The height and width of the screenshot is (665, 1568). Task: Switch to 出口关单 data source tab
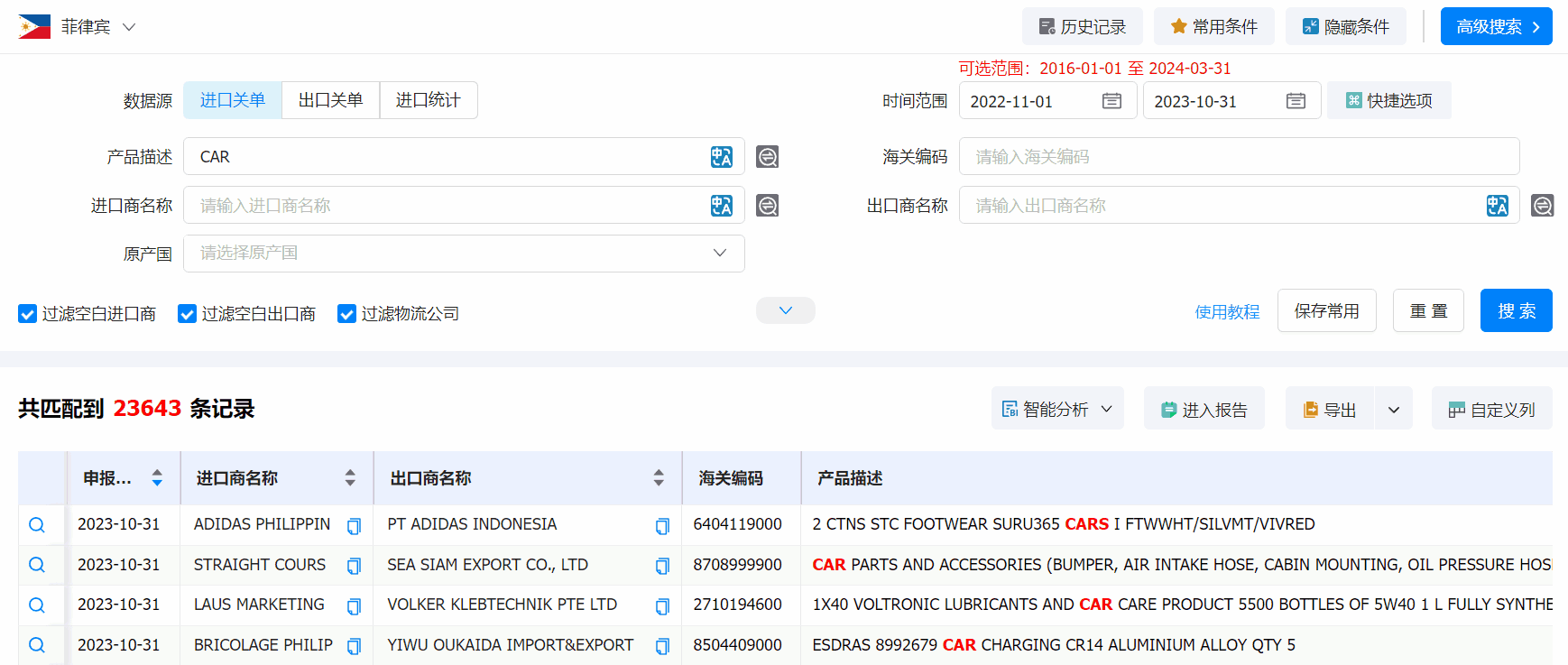click(330, 100)
